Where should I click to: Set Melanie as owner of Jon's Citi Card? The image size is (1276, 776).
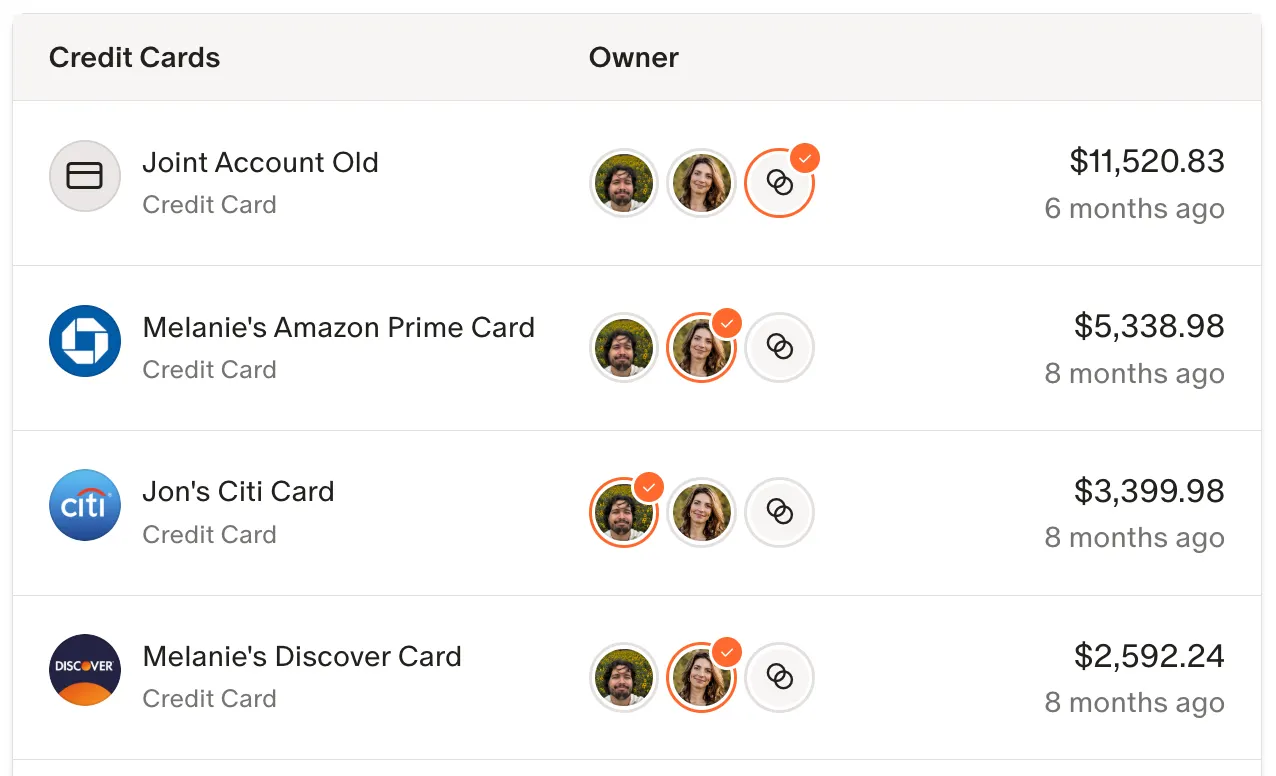click(701, 512)
